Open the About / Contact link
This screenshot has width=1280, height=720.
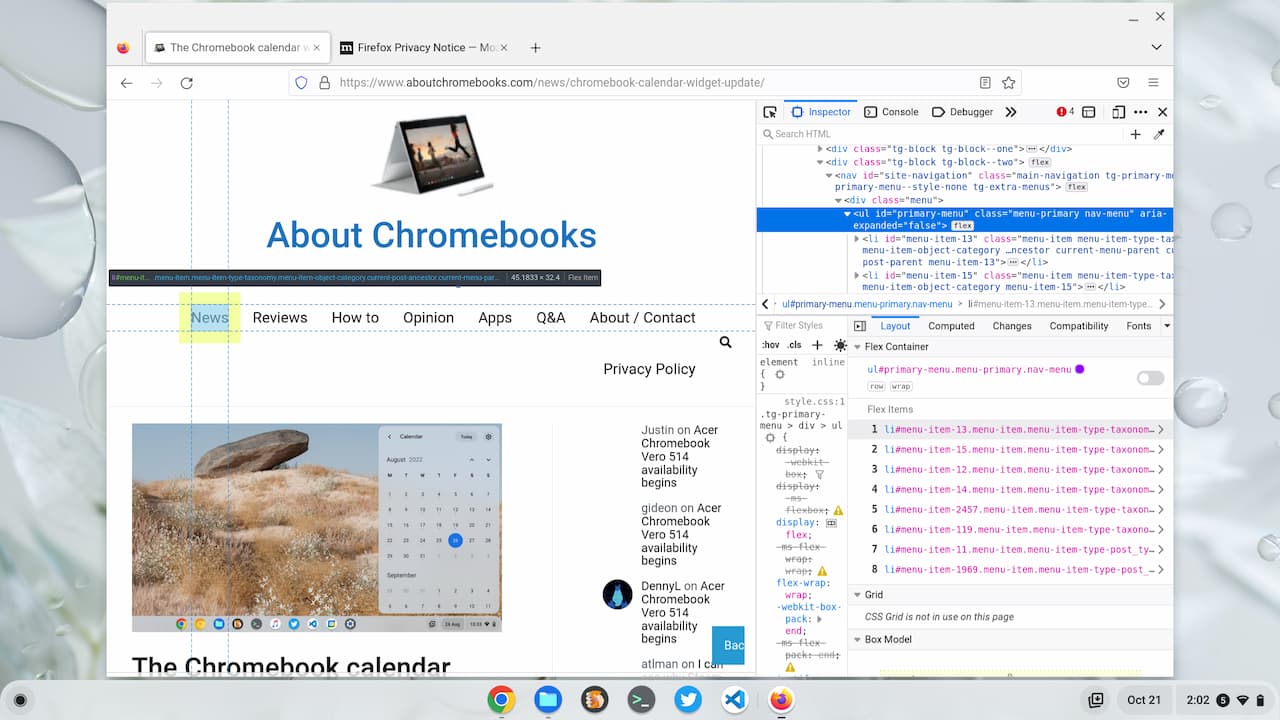pyautogui.click(x=642, y=318)
